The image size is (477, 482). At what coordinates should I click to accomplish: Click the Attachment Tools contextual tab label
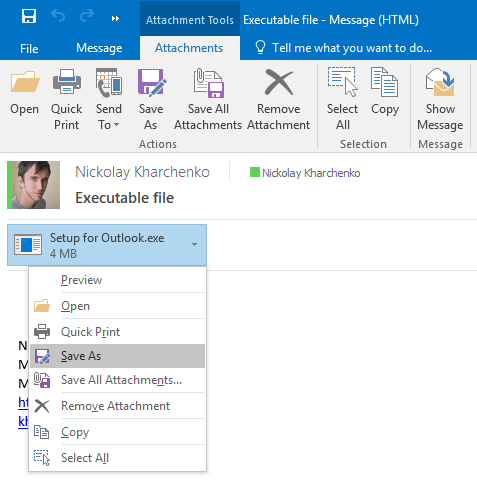pyautogui.click(x=190, y=20)
